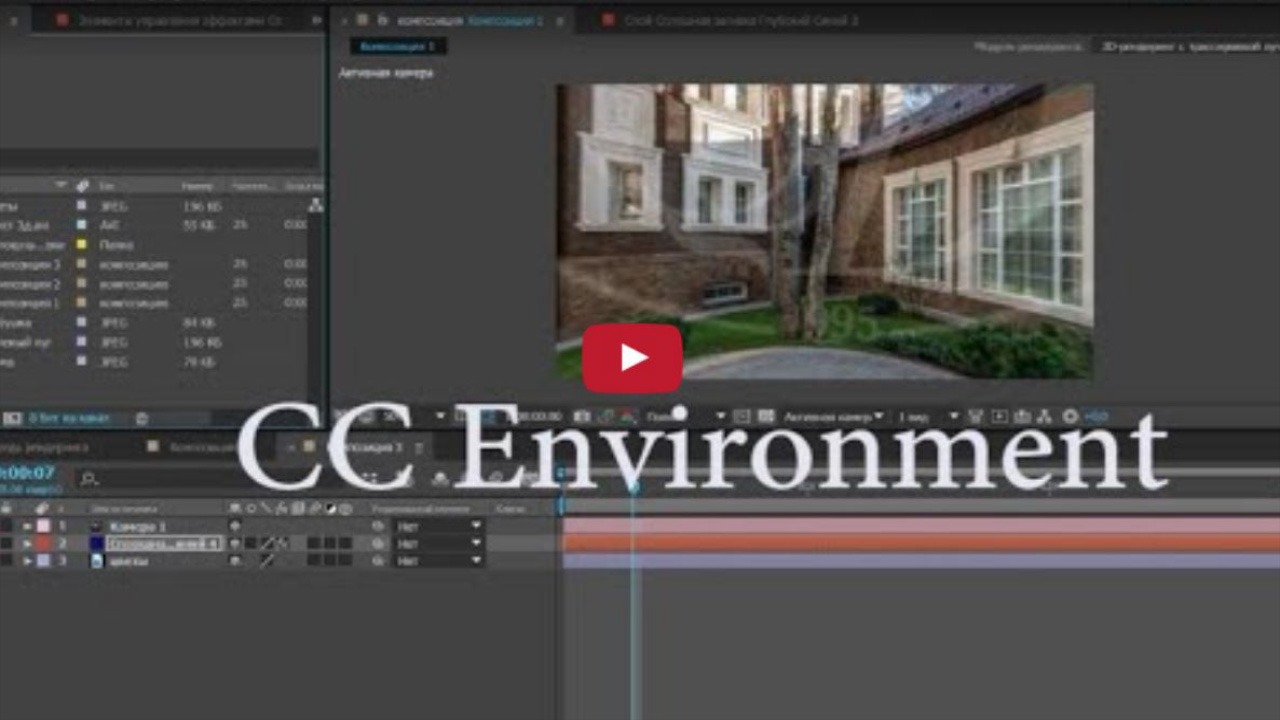Toggle the transparency grid icon in viewer
1280x720 pixels.
click(x=765, y=416)
